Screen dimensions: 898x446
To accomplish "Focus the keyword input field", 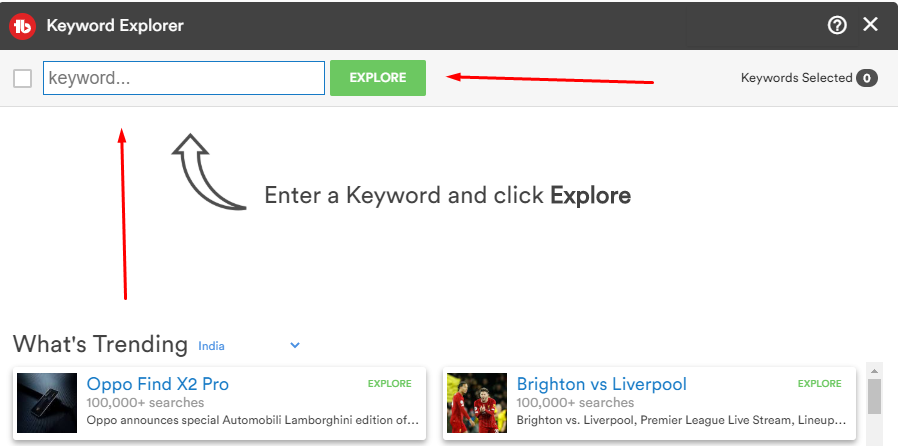I will (x=184, y=78).
